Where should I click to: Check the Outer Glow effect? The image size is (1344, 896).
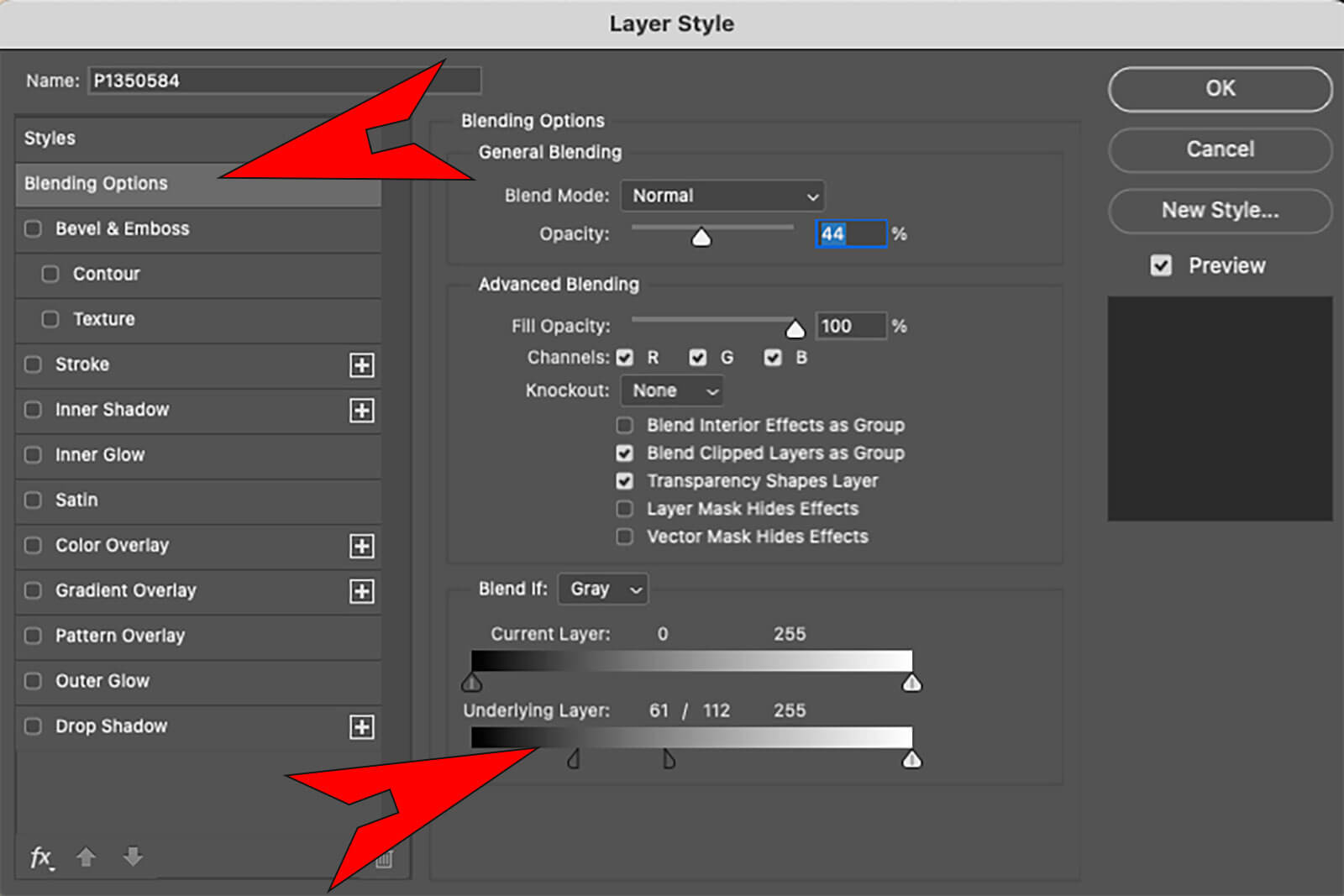(x=34, y=681)
